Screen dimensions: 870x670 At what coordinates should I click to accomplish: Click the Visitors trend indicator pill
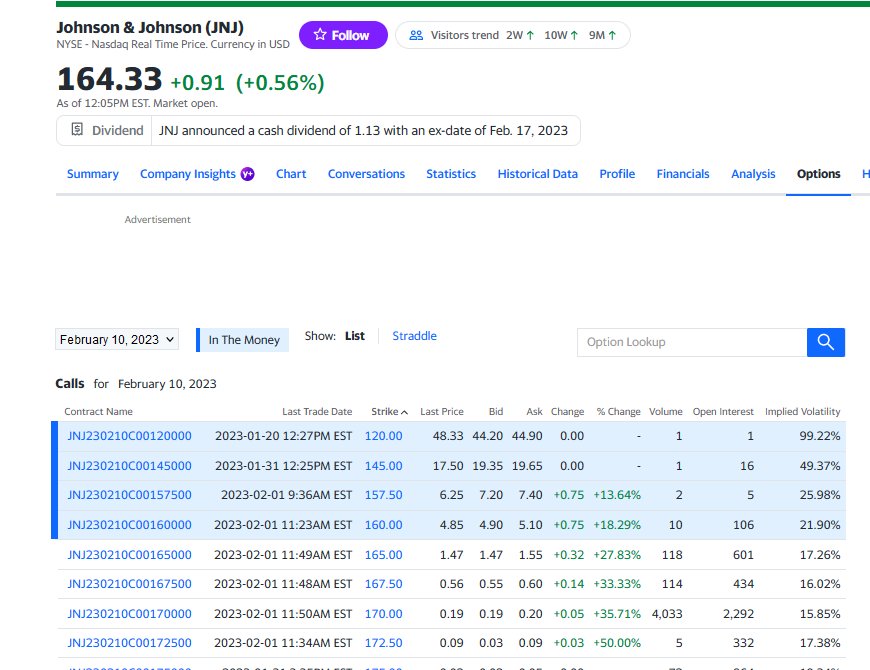[513, 35]
